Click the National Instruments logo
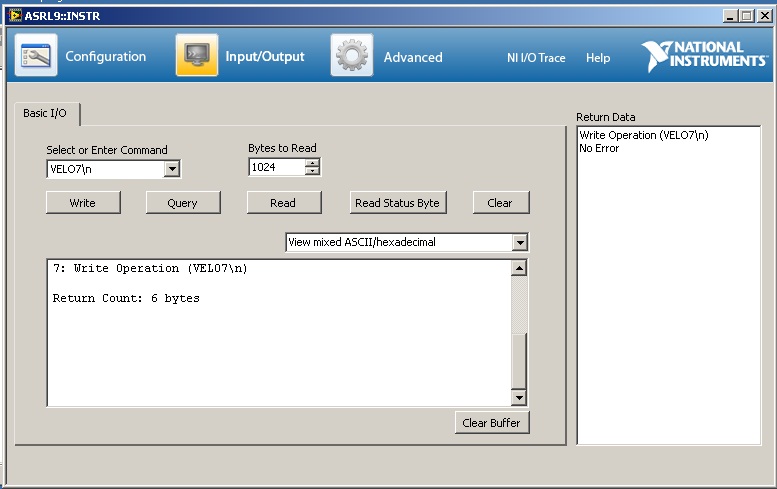Viewport: 777px width, 489px height. 704,55
